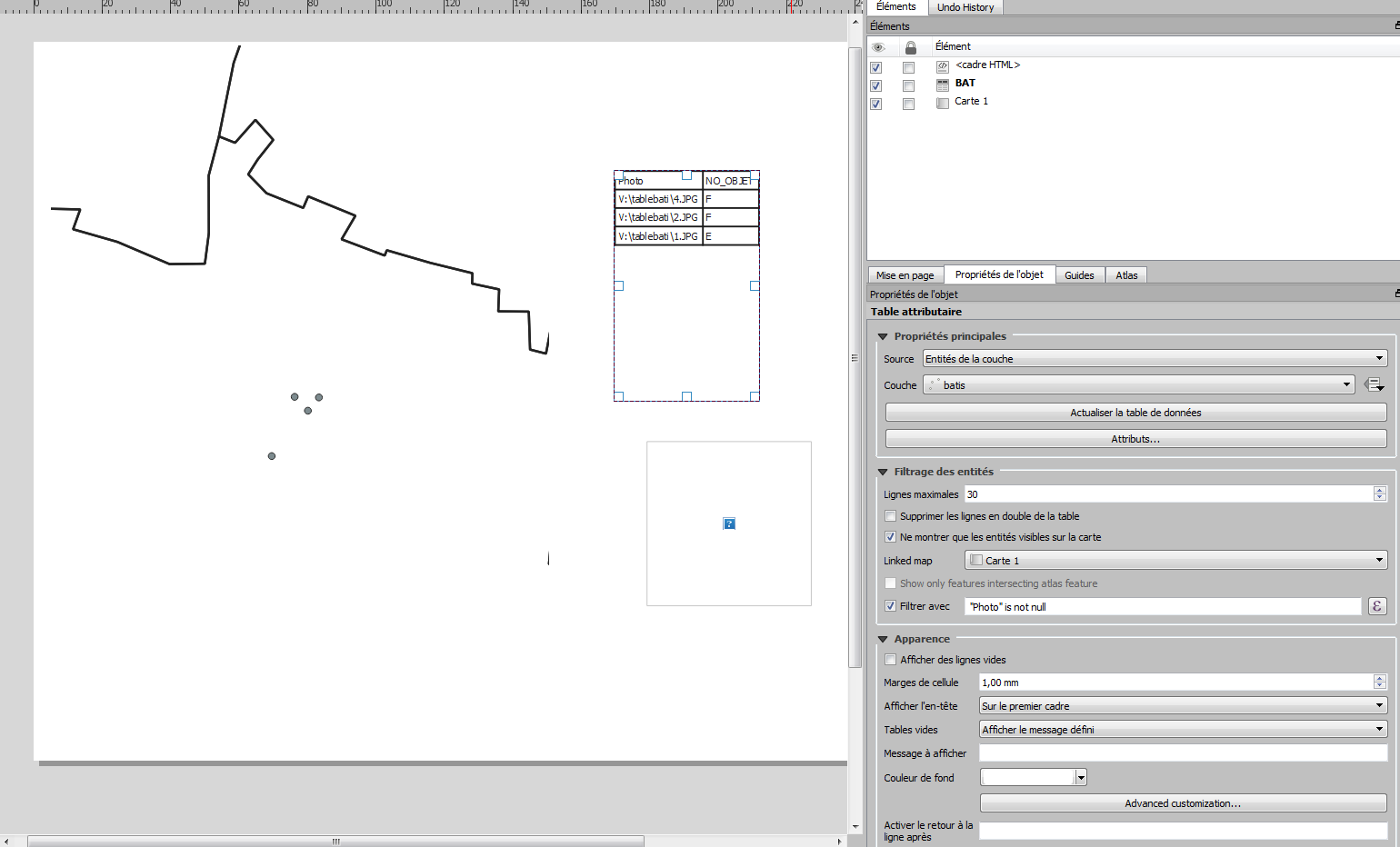Disable the Filtrer avec checkbox
The image size is (1400, 847).
coord(891,606)
